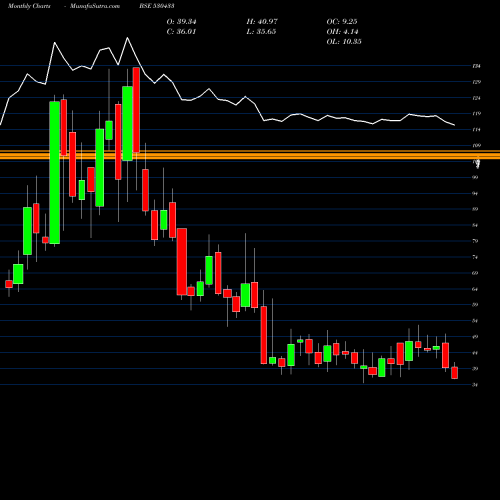Image resolution: width=500 pixels, height=500 pixels.
Task: Select the "OC: 9.25" reading
Action: (342, 22)
